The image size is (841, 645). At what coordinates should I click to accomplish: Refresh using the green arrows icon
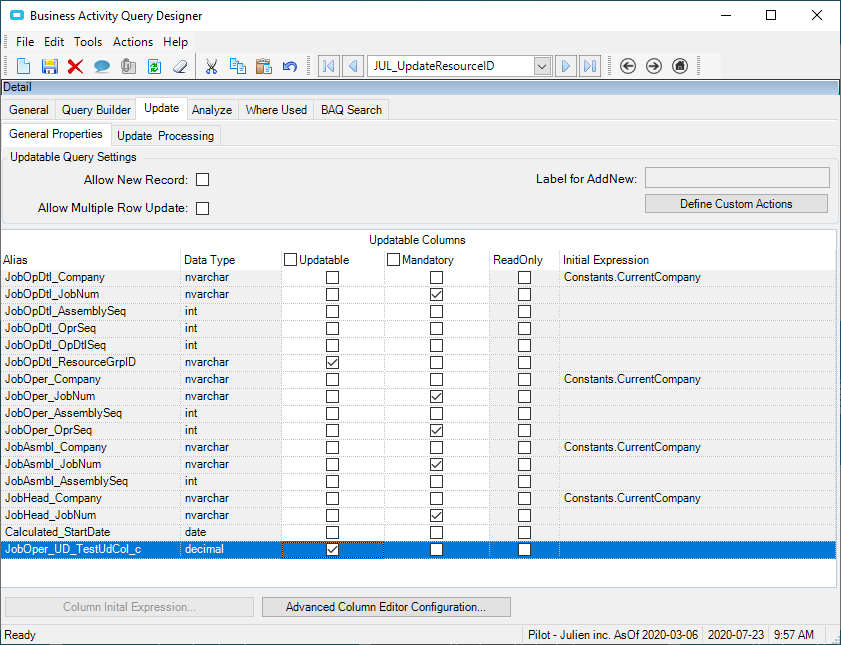coord(154,66)
